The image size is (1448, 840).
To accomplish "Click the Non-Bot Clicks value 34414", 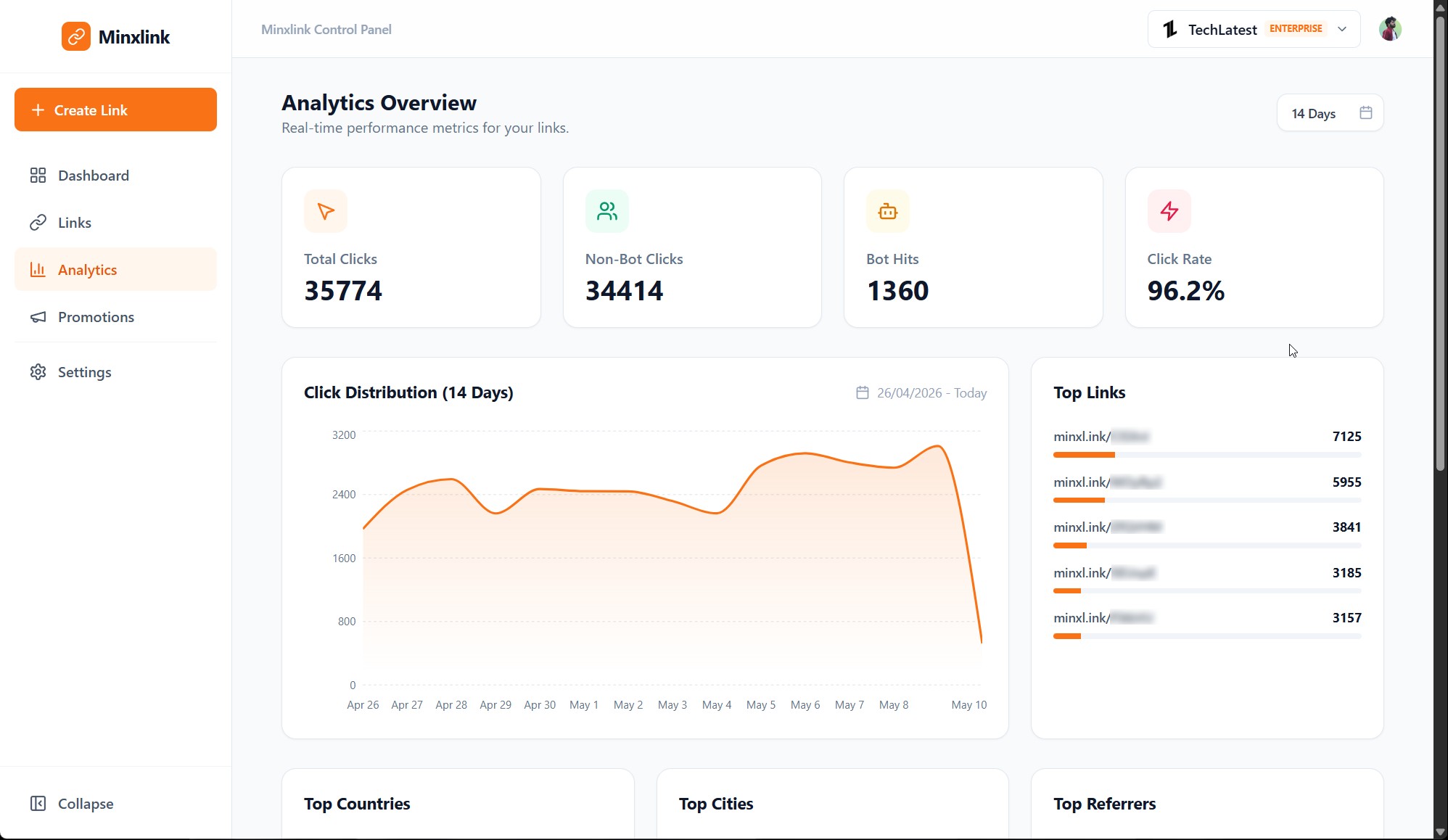I will [x=624, y=291].
